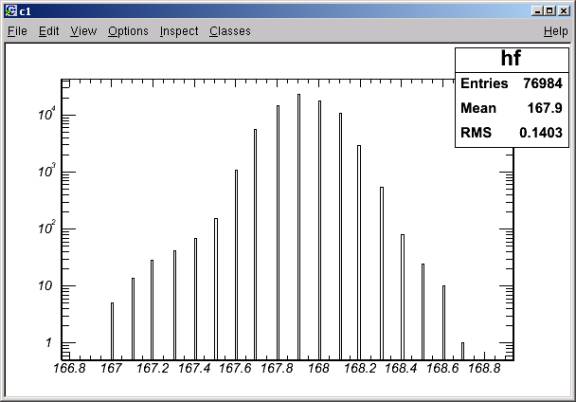Screen dimensions: 576x402
Task: Click the x-axis label 166.8
Action: pyautogui.click(x=70, y=368)
